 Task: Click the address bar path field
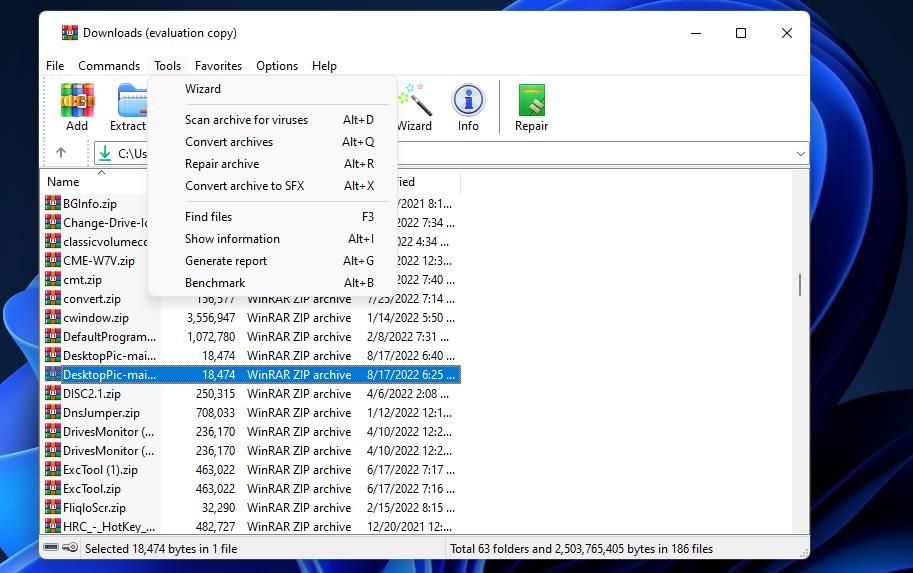tap(451, 154)
